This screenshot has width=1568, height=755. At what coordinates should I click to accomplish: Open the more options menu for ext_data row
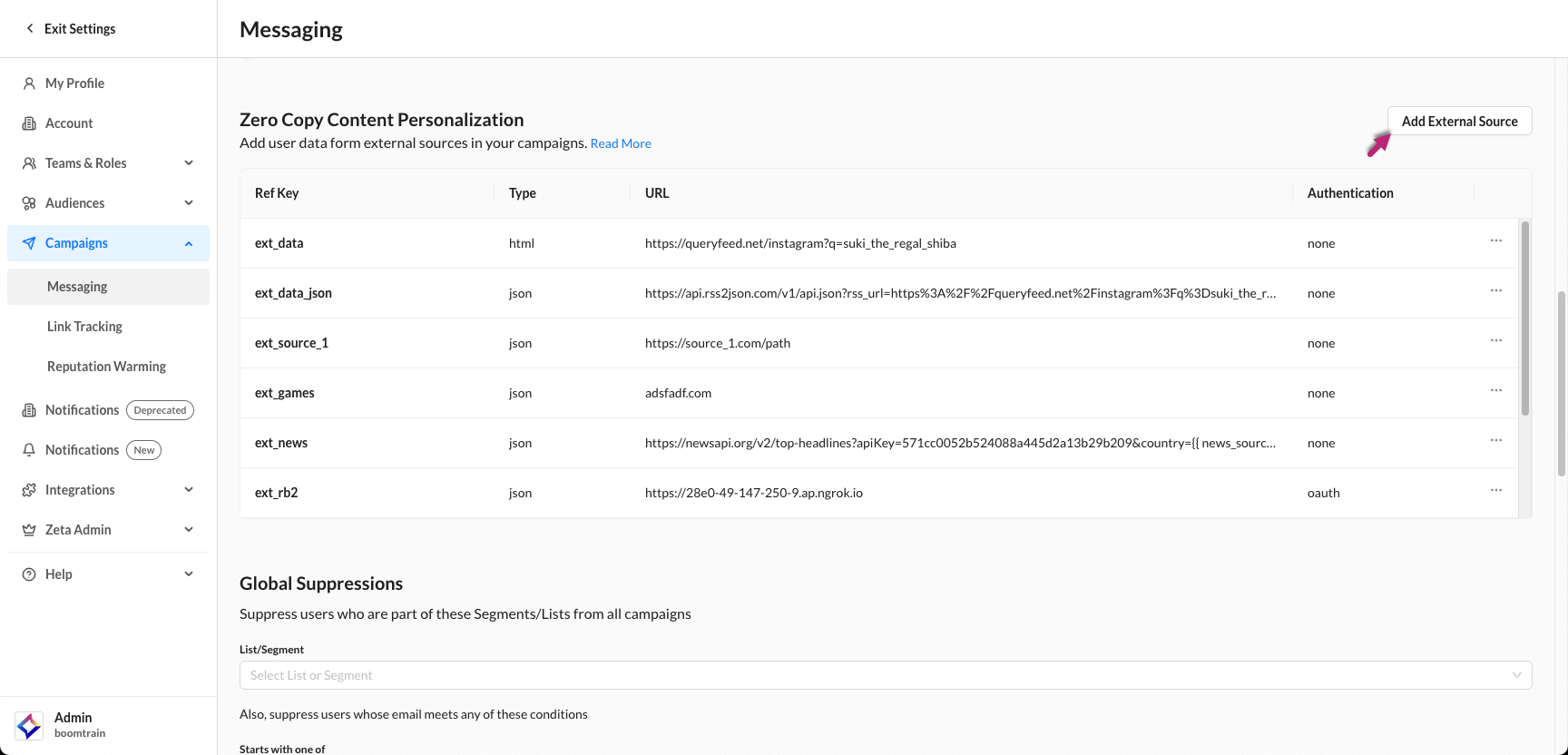point(1495,241)
